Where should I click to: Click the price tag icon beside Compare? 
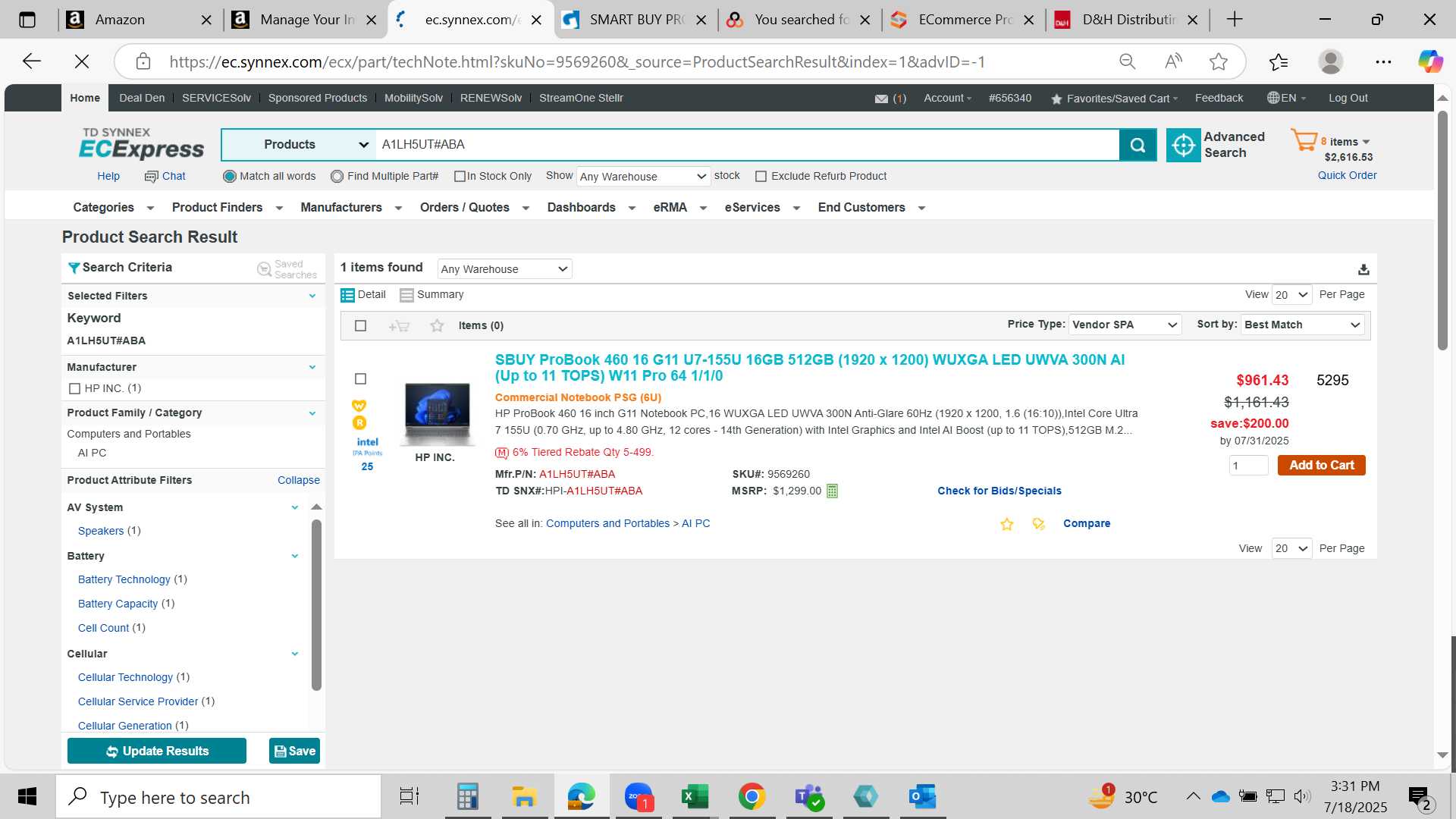1039,524
